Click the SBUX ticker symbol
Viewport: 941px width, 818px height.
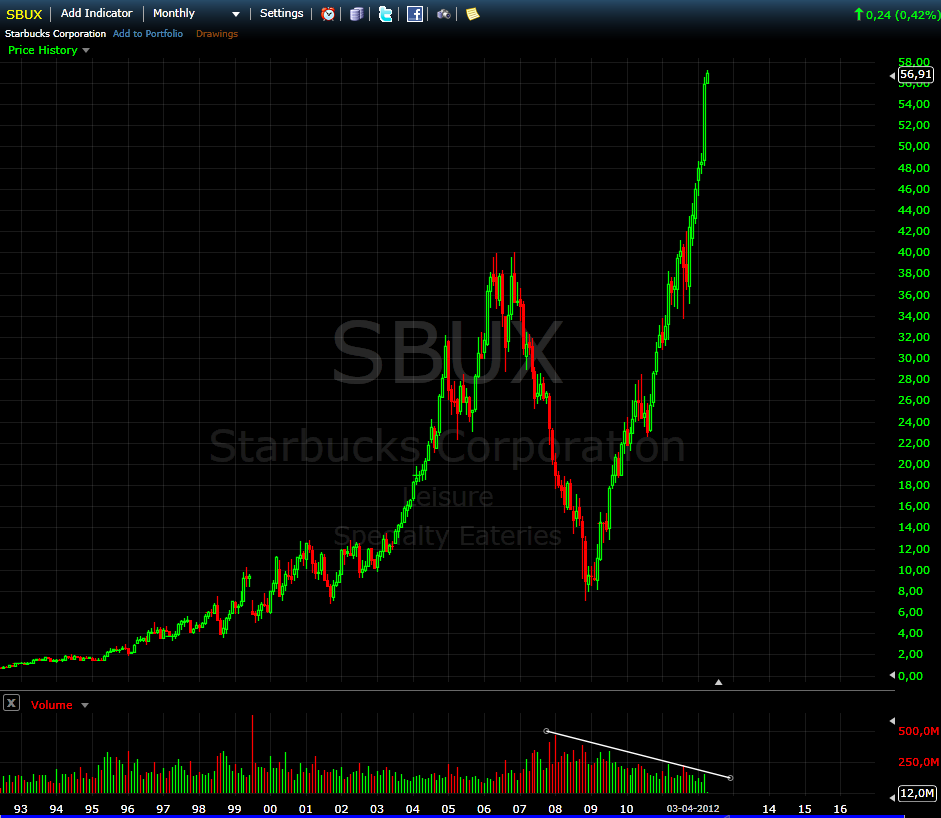(24, 14)
